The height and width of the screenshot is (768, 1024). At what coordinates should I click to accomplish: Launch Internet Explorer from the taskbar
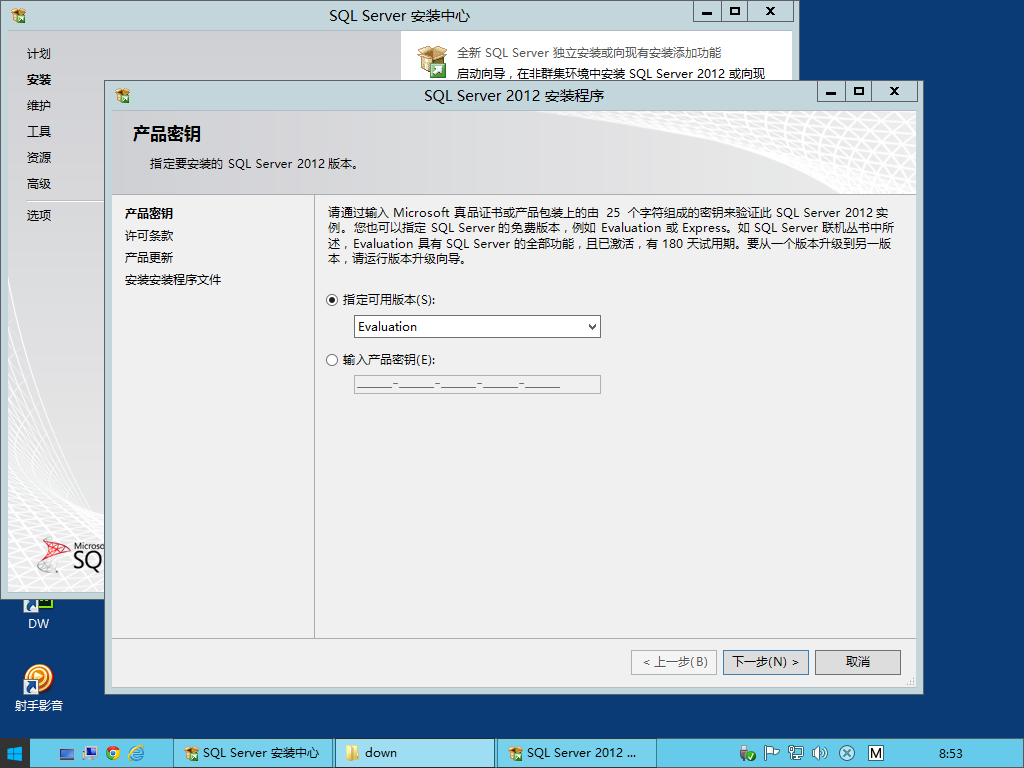pyautogui.click(x=136, y=754)
